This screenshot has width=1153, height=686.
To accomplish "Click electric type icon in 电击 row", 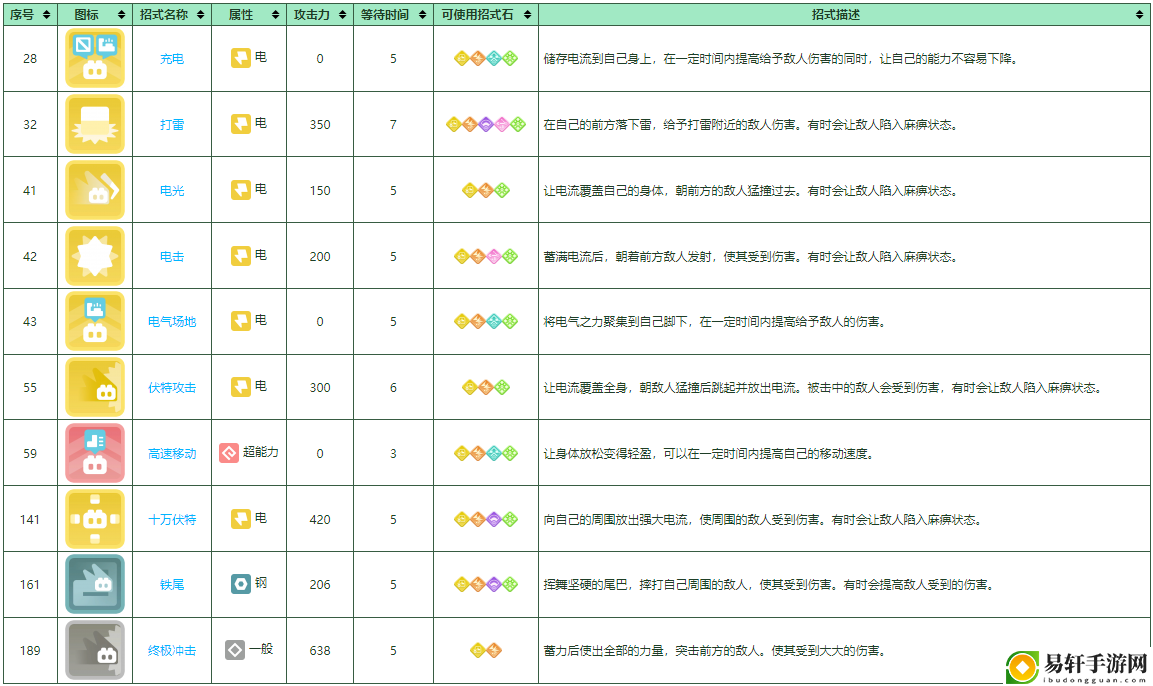I will point(240,256).
